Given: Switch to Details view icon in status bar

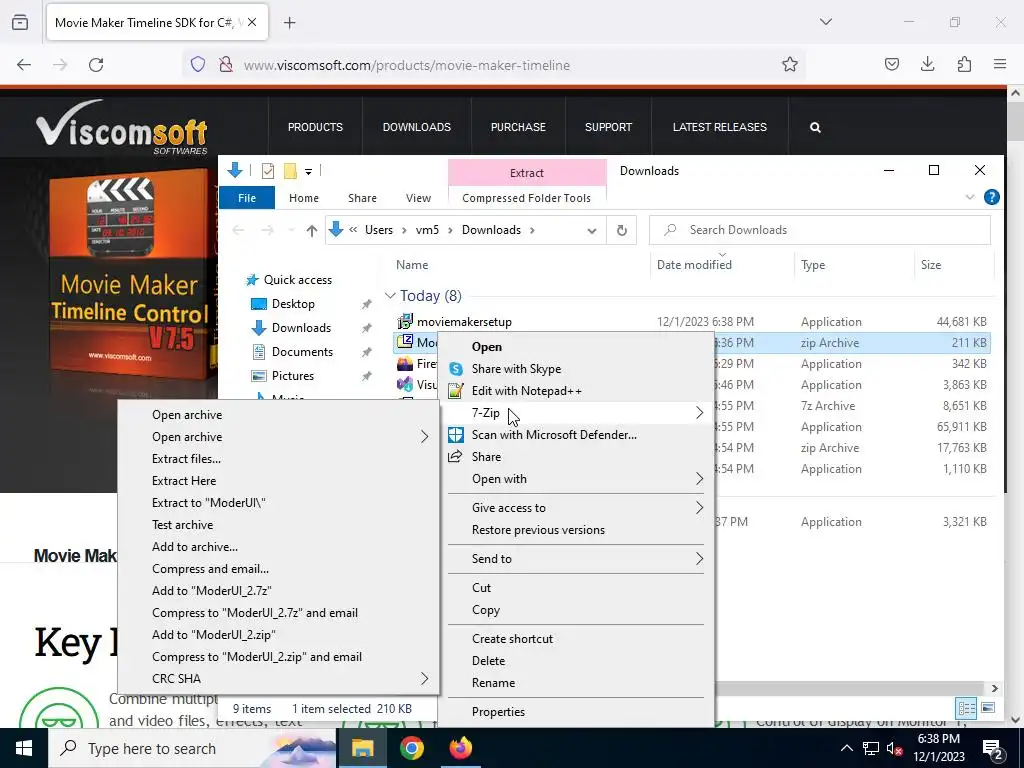Looking at the screenshot, I should tap(966, 708).
